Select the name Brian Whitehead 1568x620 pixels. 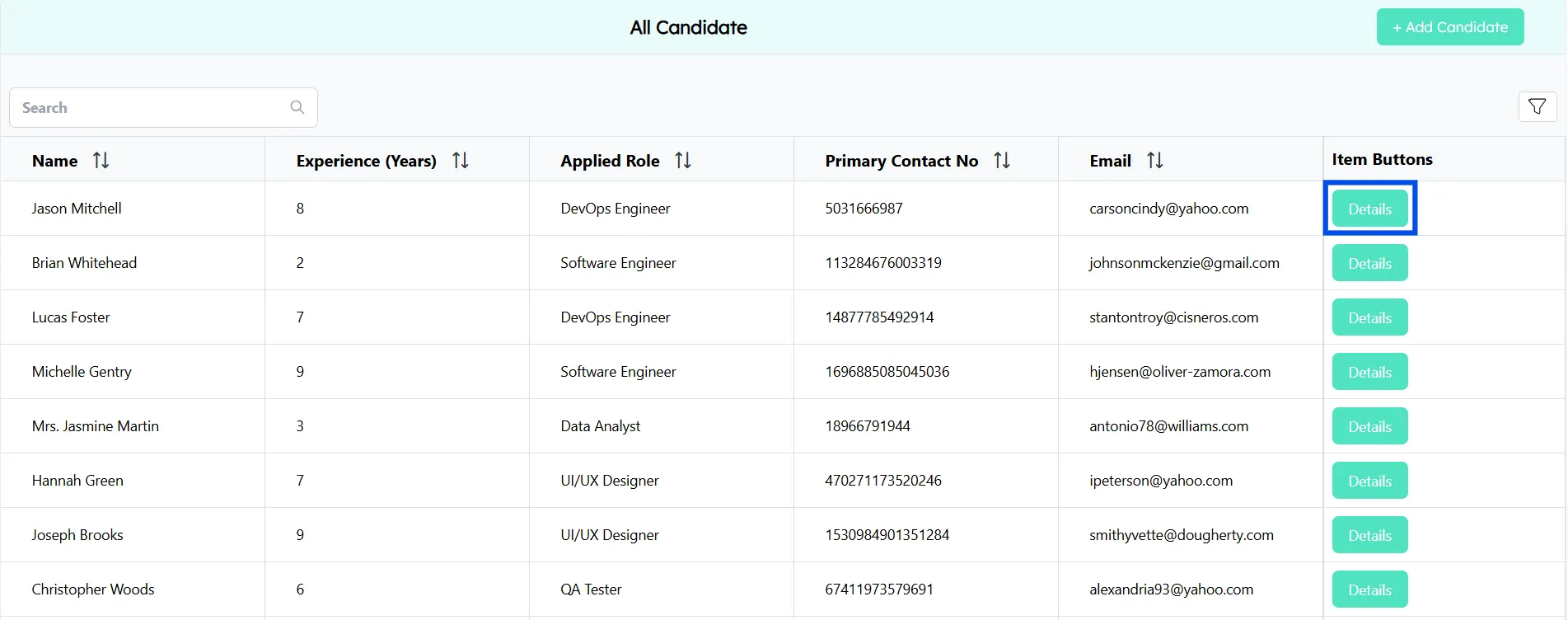tap(84, 263)
